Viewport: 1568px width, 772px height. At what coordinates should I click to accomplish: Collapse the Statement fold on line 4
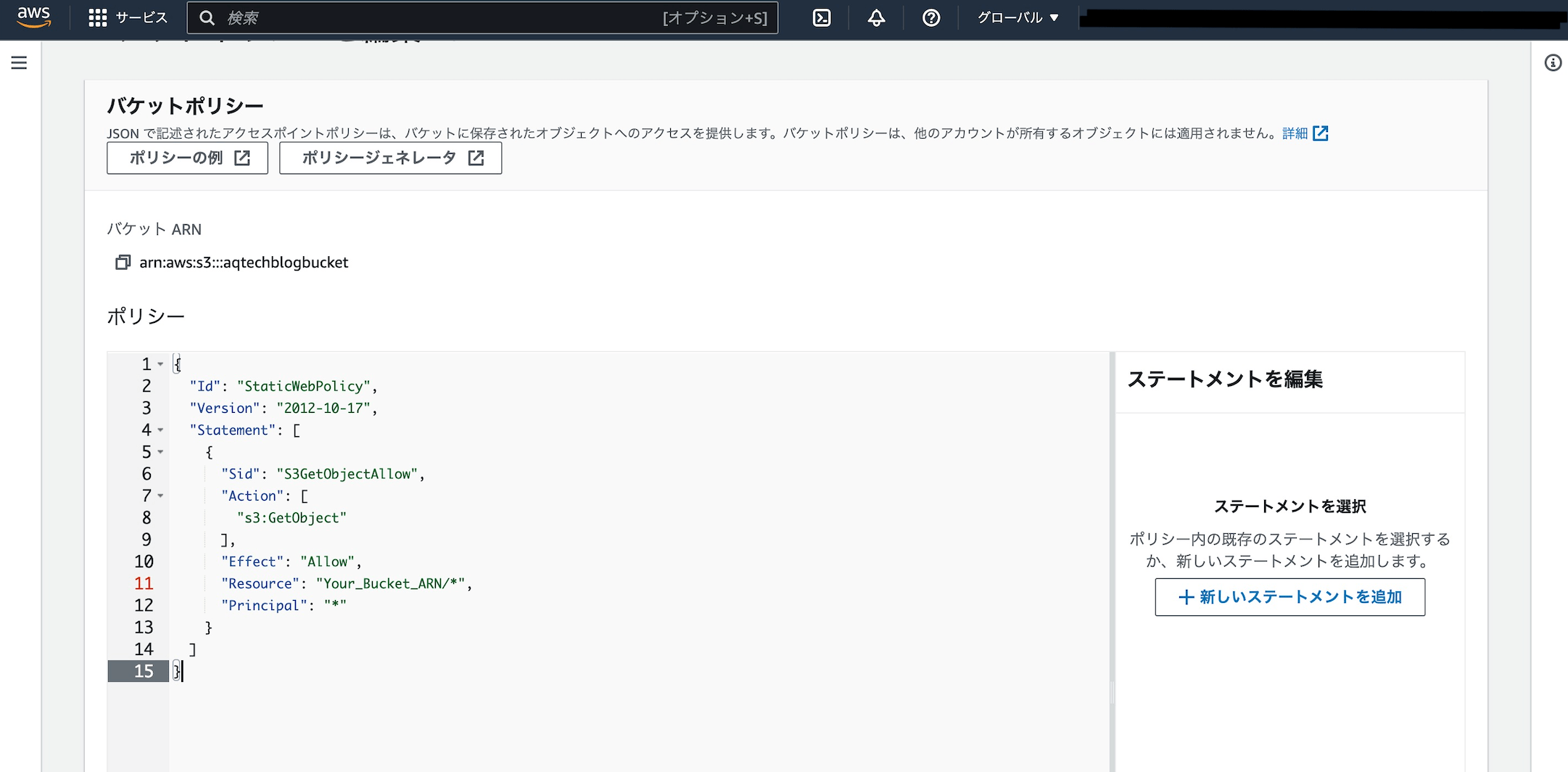coord(160,430)
